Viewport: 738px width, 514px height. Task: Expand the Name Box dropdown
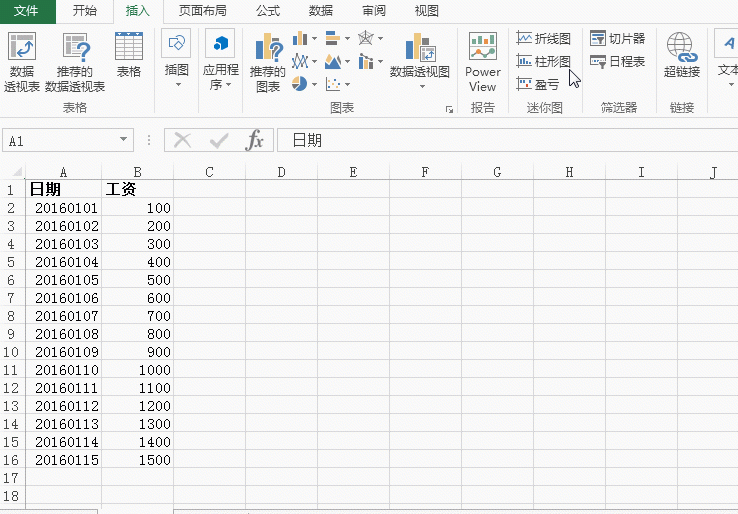click(x=124, y=141)
